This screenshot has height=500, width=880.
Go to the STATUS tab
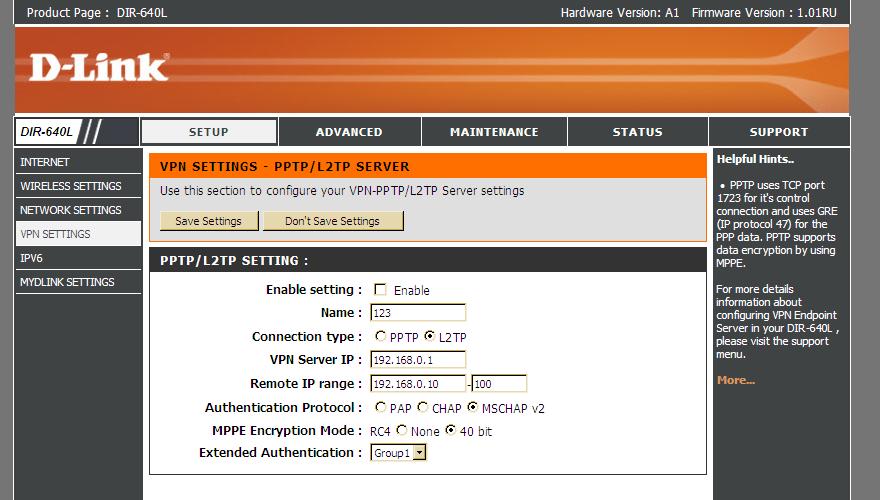click(638, 132)
